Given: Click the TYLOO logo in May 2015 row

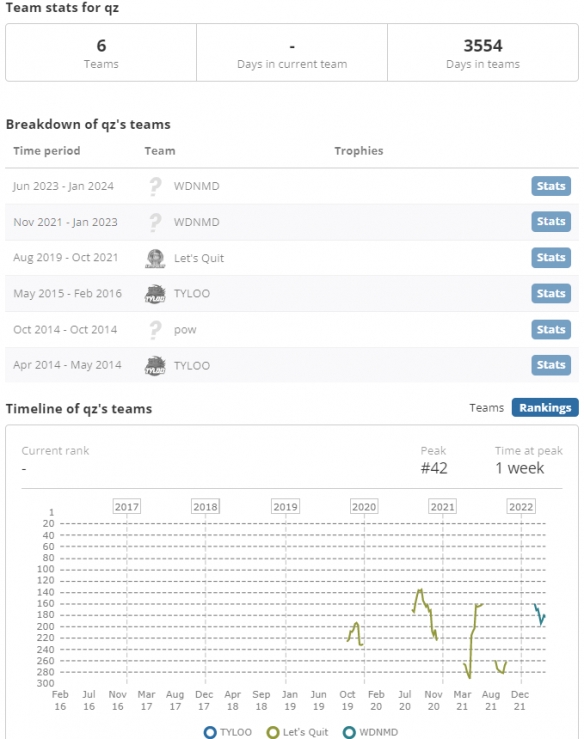Looking at the screenshot, I should pyautogui.click(x=155, y=294).
